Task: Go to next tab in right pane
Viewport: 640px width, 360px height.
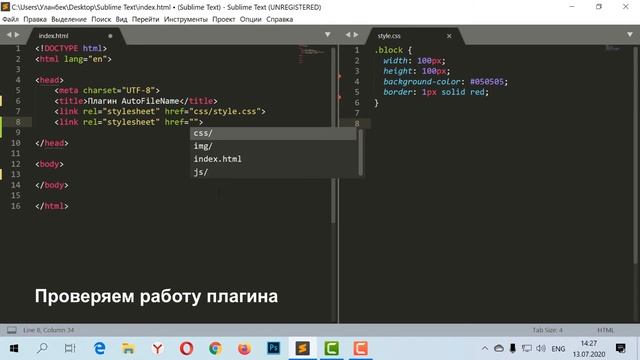Action: pos(356,35)
